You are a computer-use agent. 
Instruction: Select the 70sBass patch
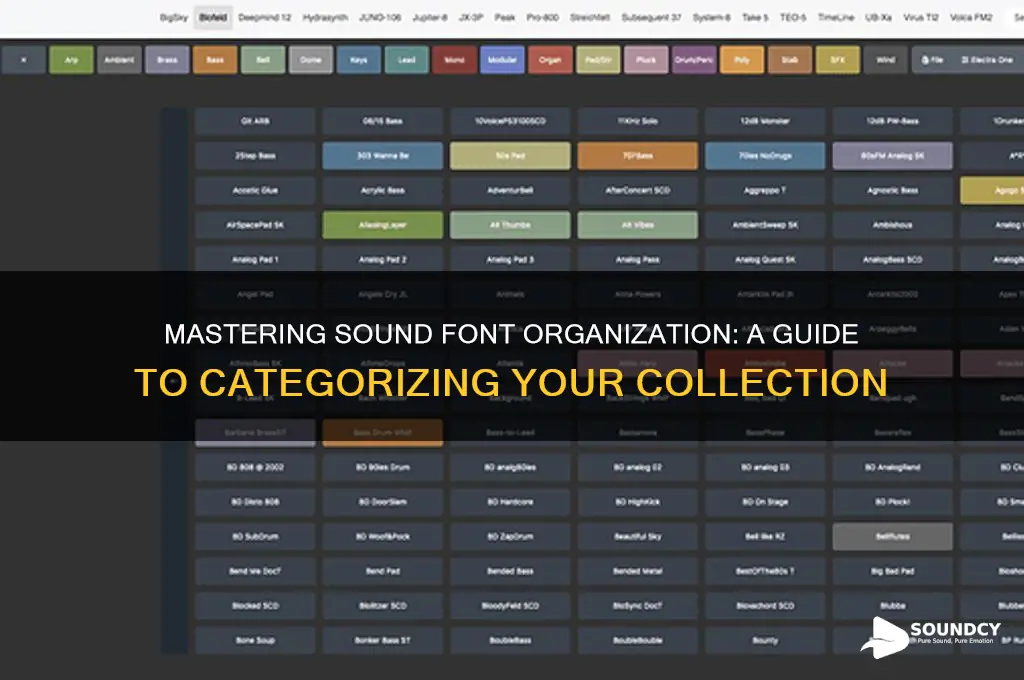638,156
